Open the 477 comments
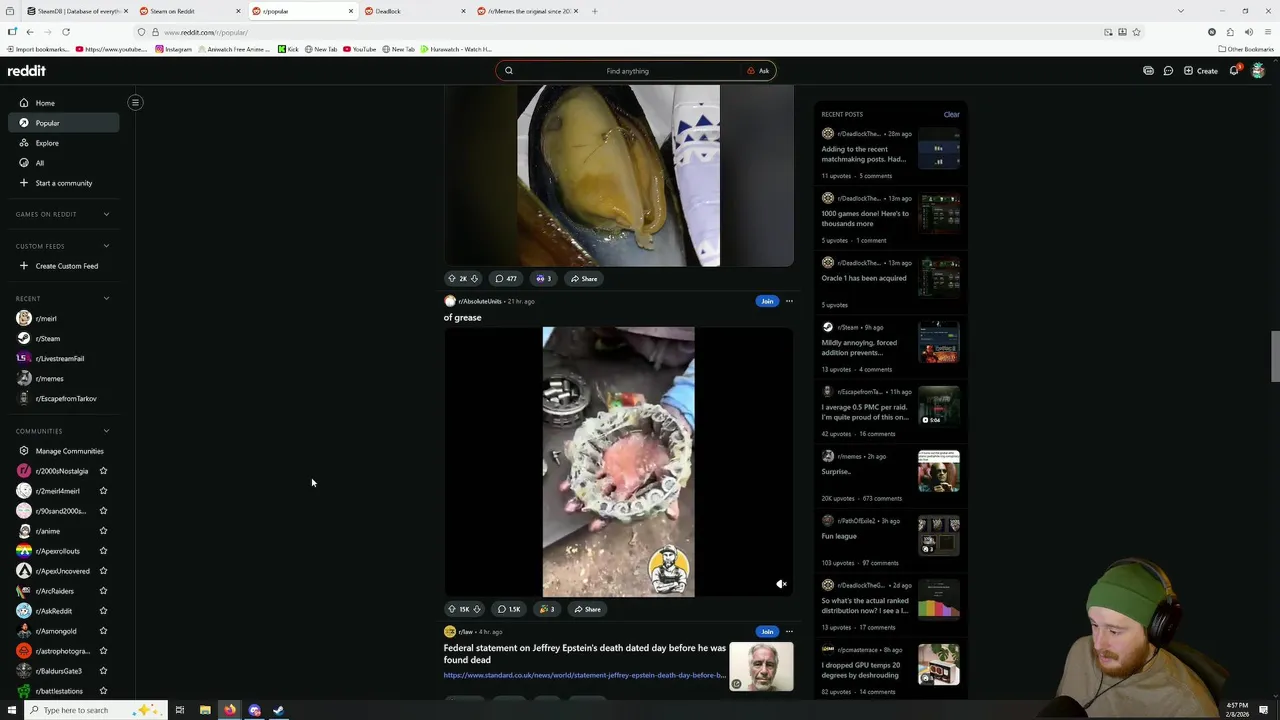Image resolution: width=1280 pixels, height=720 pixels. click(x=507, y=279)
